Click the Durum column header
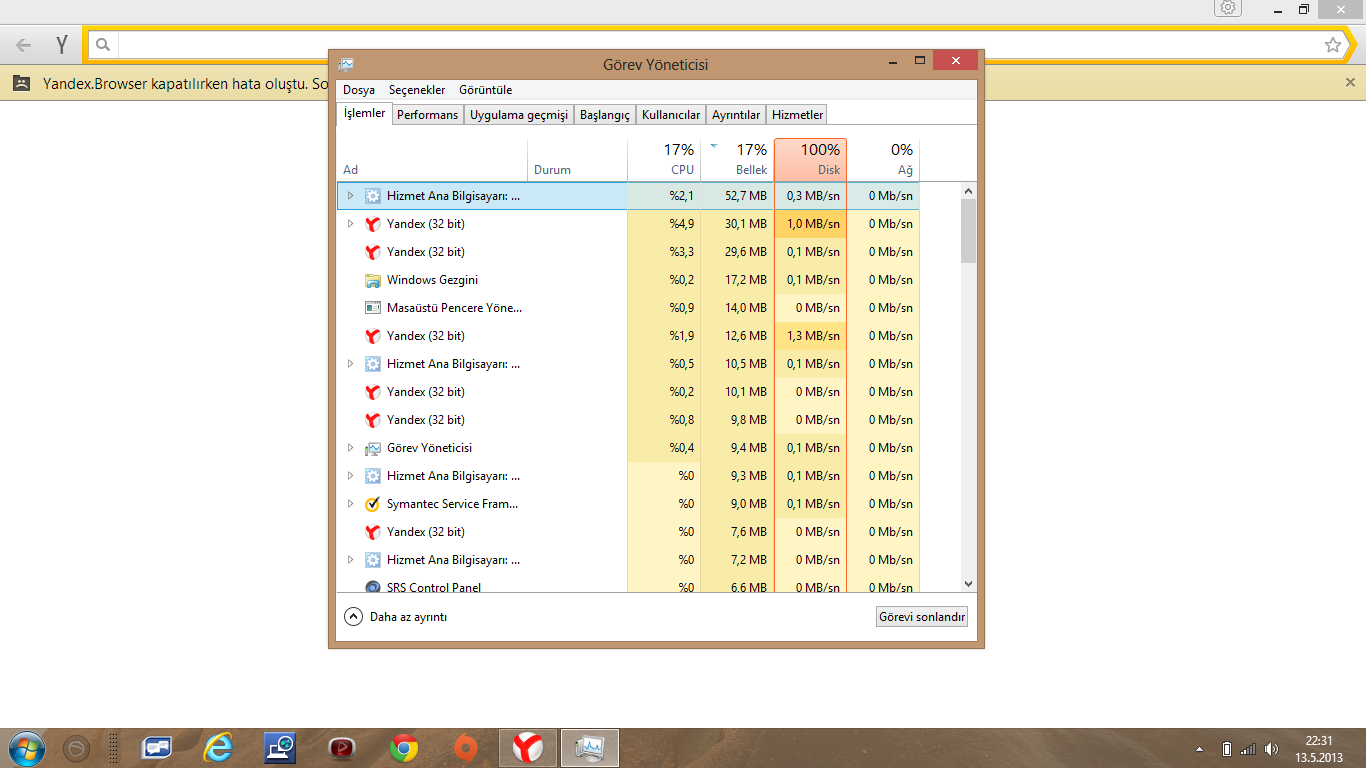Screen dimensions: 1366x768 coord(577,160)
